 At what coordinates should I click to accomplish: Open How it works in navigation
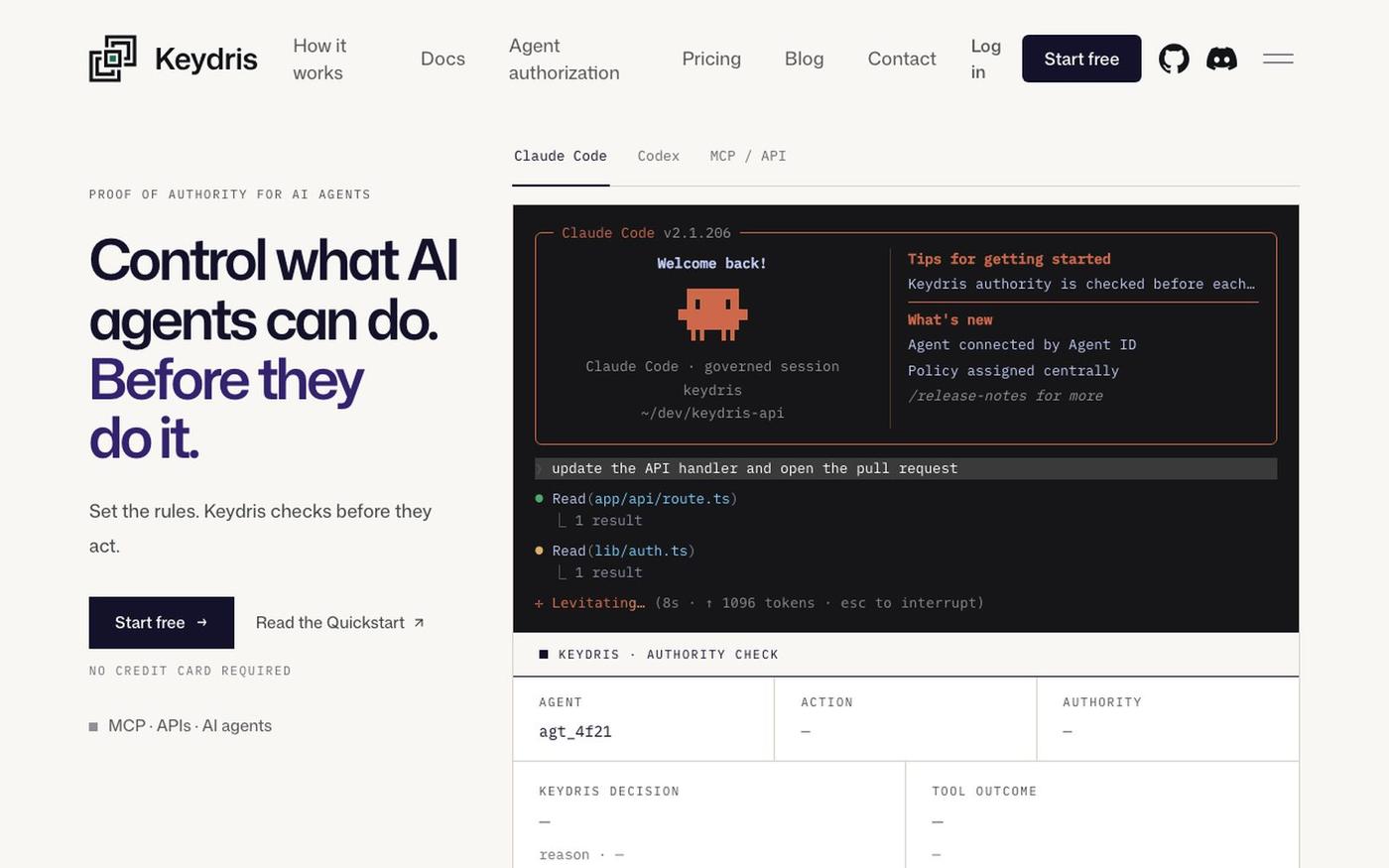tap(319, 59)
